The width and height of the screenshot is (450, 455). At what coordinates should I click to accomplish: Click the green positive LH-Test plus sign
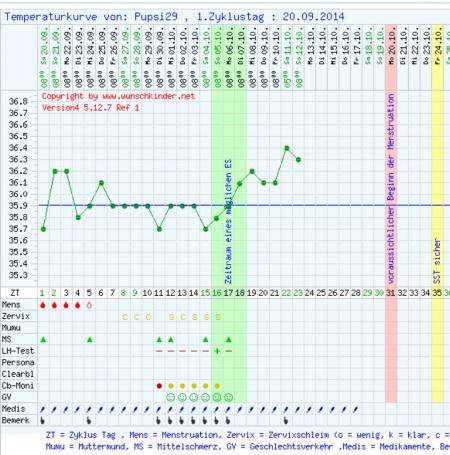pyautogui.click(x=217, y=351)
